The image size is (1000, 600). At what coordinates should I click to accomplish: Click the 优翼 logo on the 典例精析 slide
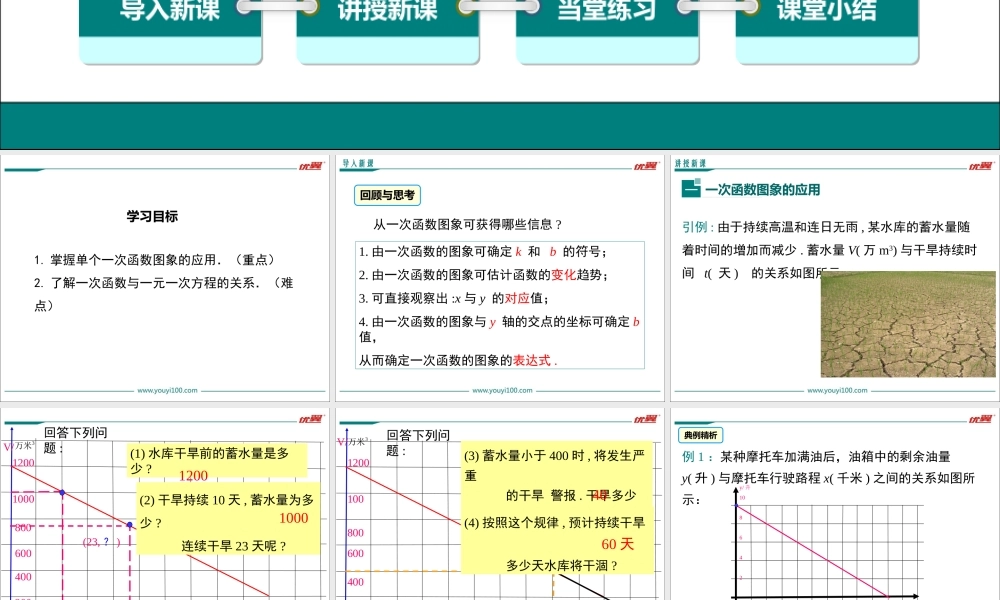(980, 418)
